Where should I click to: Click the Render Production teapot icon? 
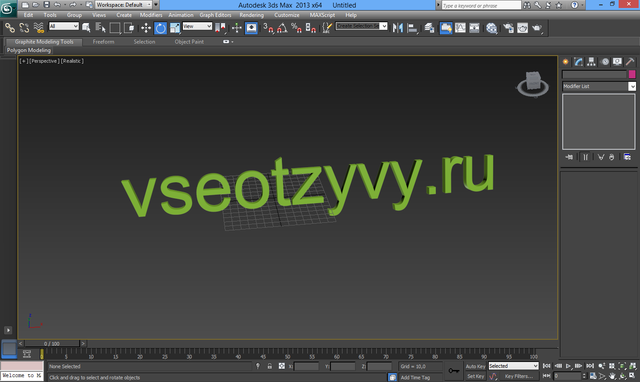coord(537,28)
